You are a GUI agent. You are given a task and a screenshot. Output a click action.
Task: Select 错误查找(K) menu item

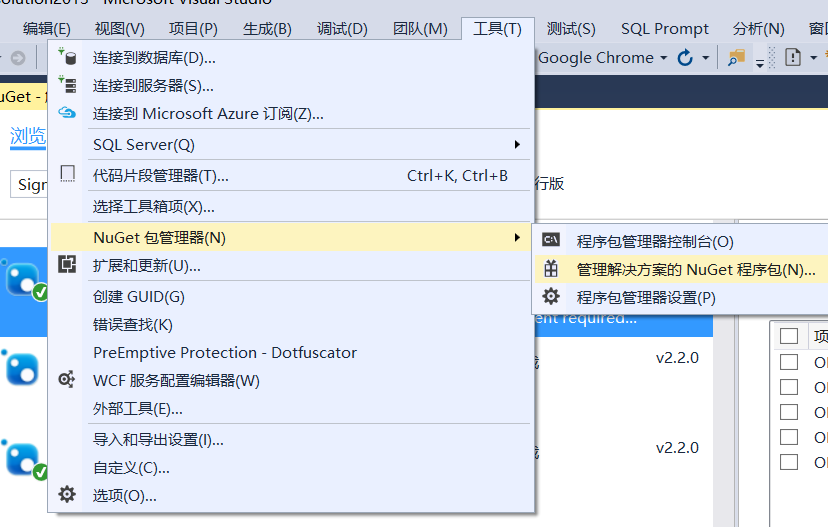tap(290, 325)
